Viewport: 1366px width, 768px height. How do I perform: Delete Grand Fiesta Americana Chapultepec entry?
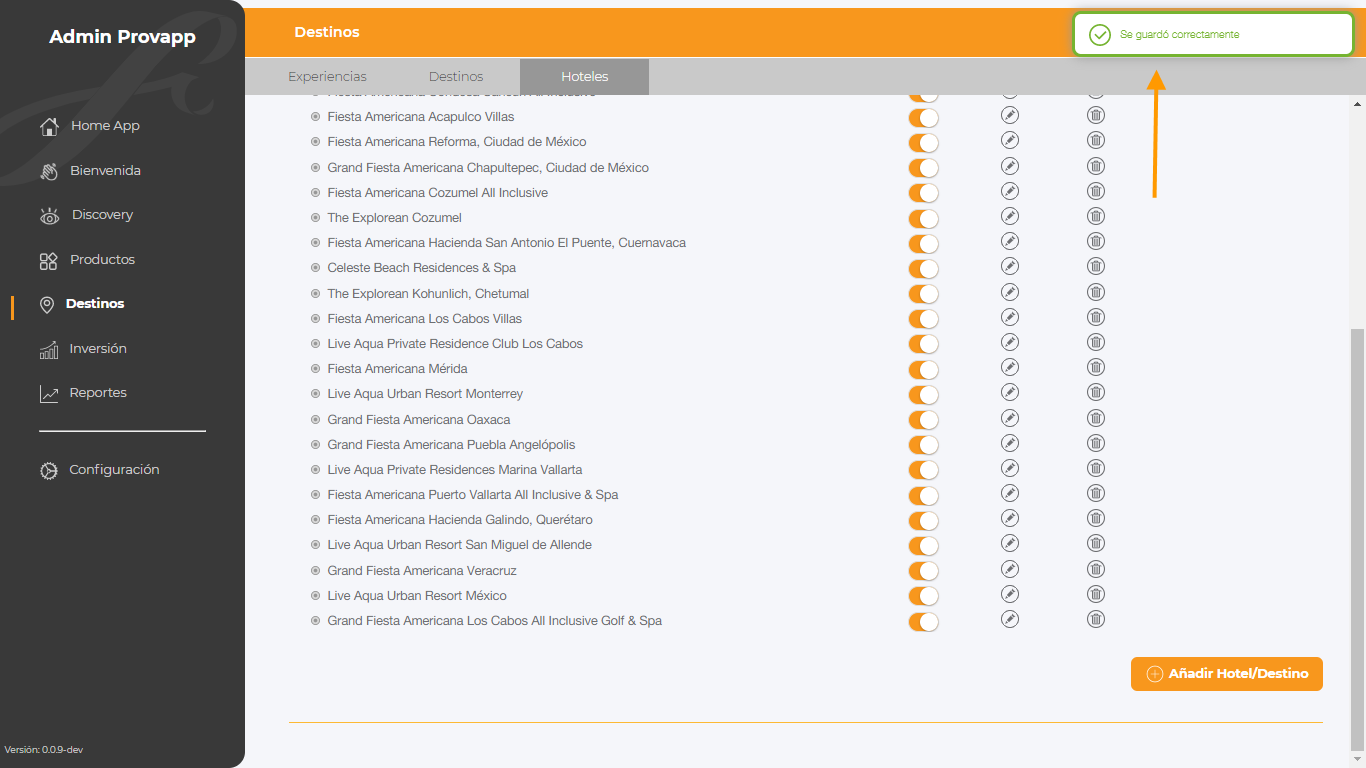pyautogui.click(x=1096, y=166)
